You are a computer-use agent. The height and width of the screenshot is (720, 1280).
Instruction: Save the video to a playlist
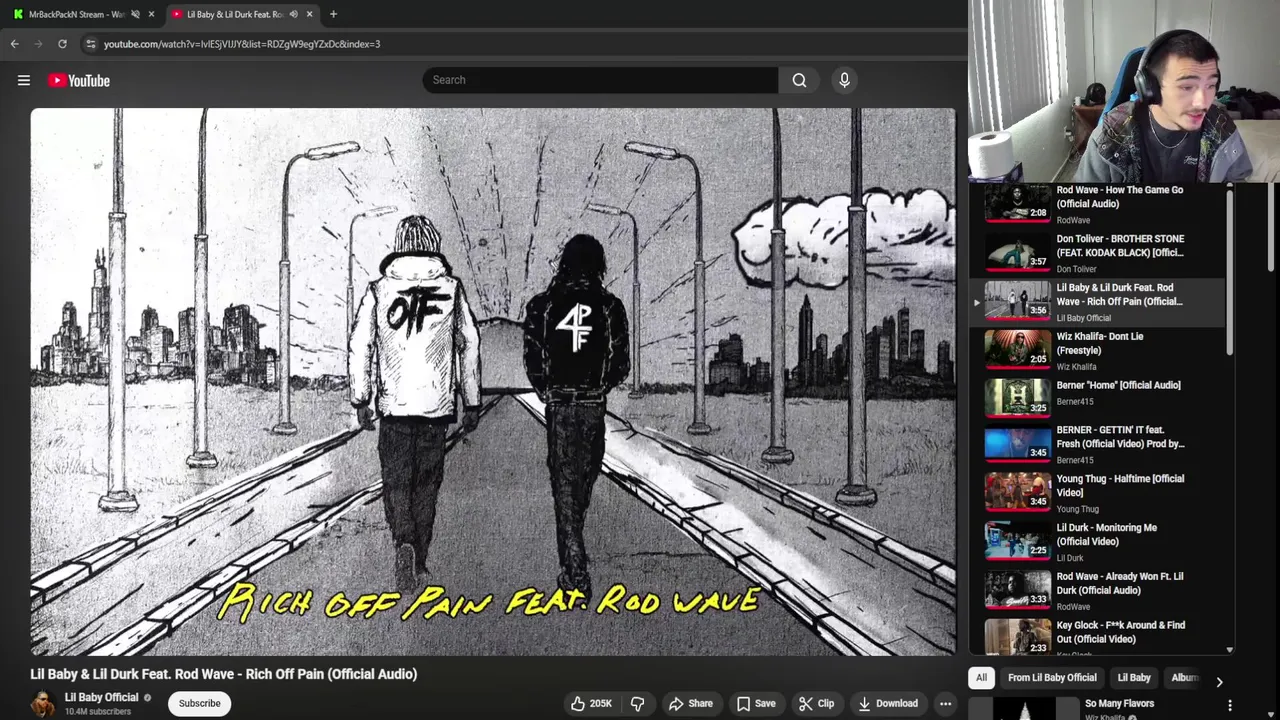click(x=756, y=703)
